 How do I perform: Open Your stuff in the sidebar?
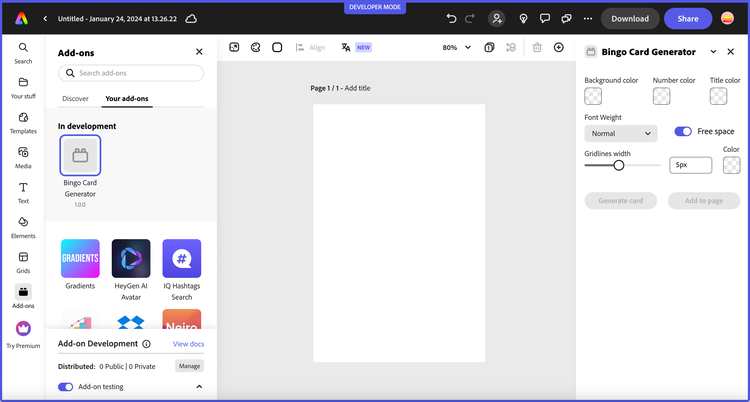click(23, 88)
